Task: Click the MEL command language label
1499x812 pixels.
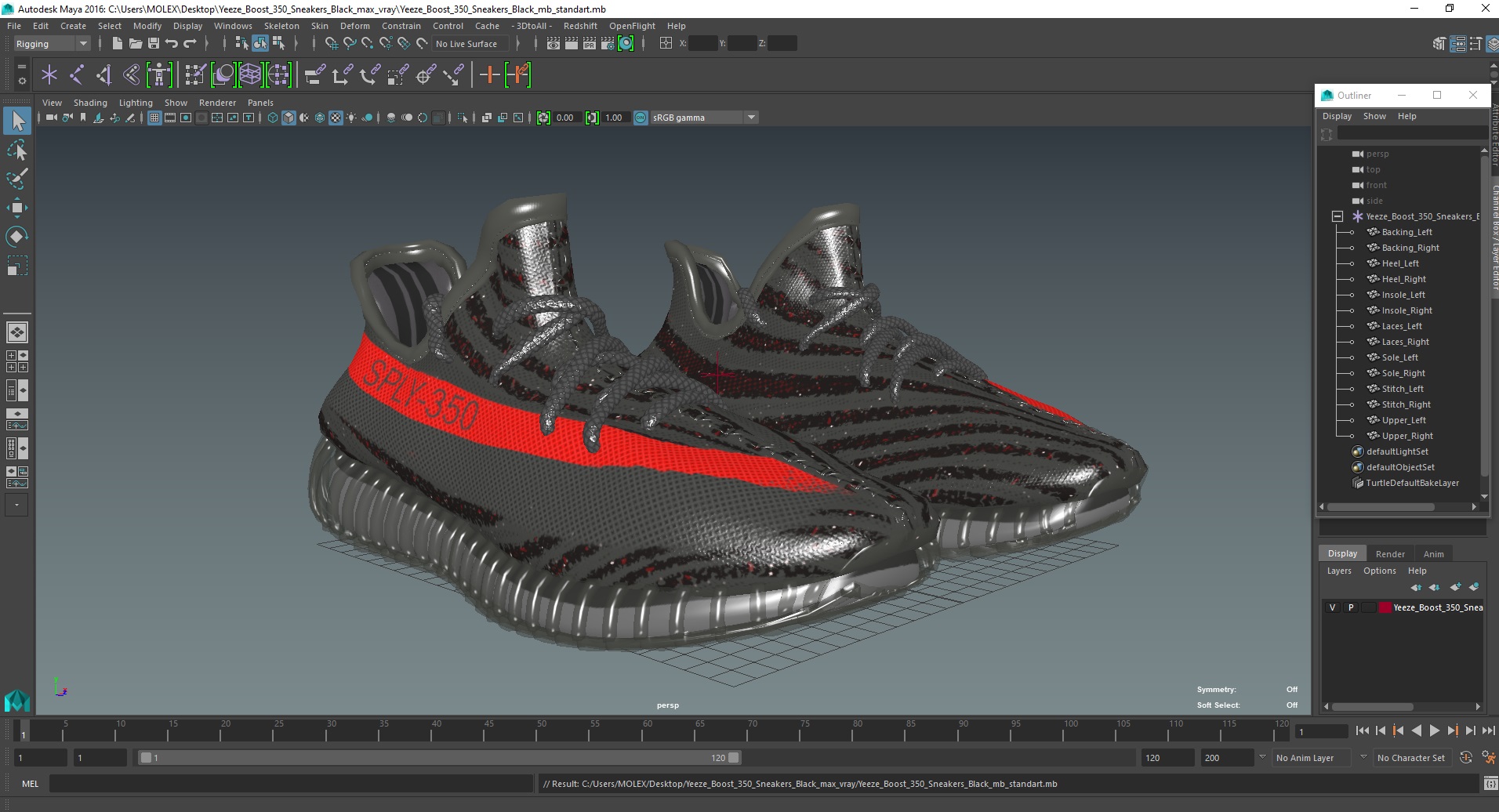Action: (30, 784)
